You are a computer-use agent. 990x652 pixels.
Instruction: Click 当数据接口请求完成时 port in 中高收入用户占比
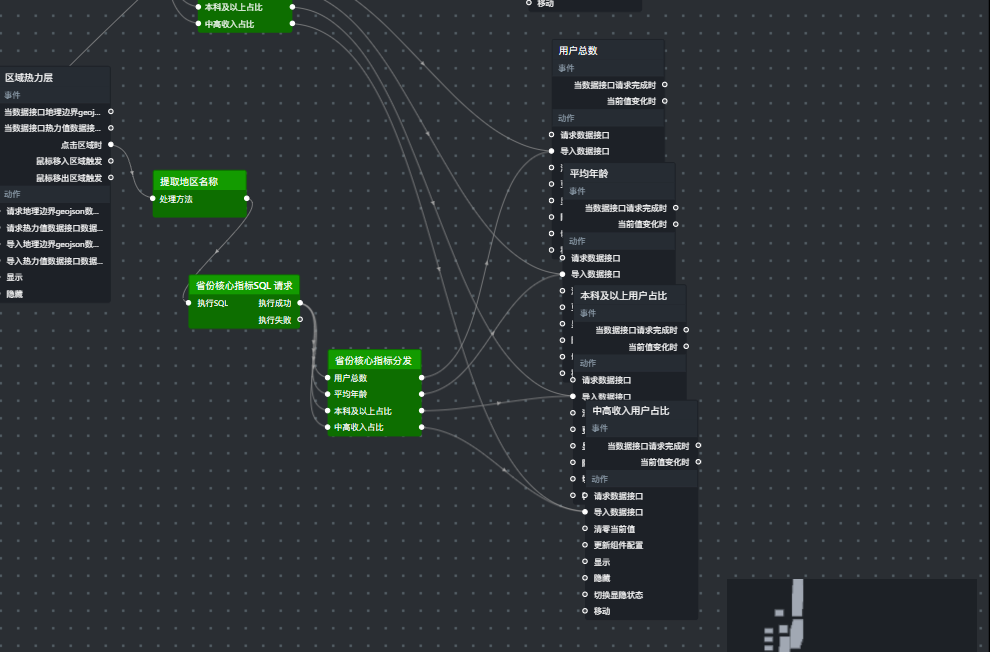coord(698,446)
